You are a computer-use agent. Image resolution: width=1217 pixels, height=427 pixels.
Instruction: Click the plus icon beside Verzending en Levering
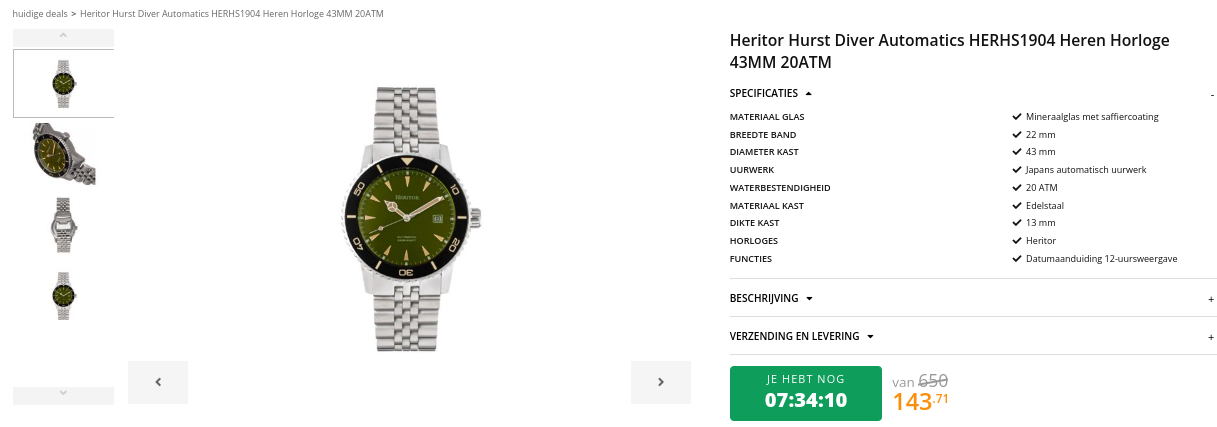[x=1211, y=337]
